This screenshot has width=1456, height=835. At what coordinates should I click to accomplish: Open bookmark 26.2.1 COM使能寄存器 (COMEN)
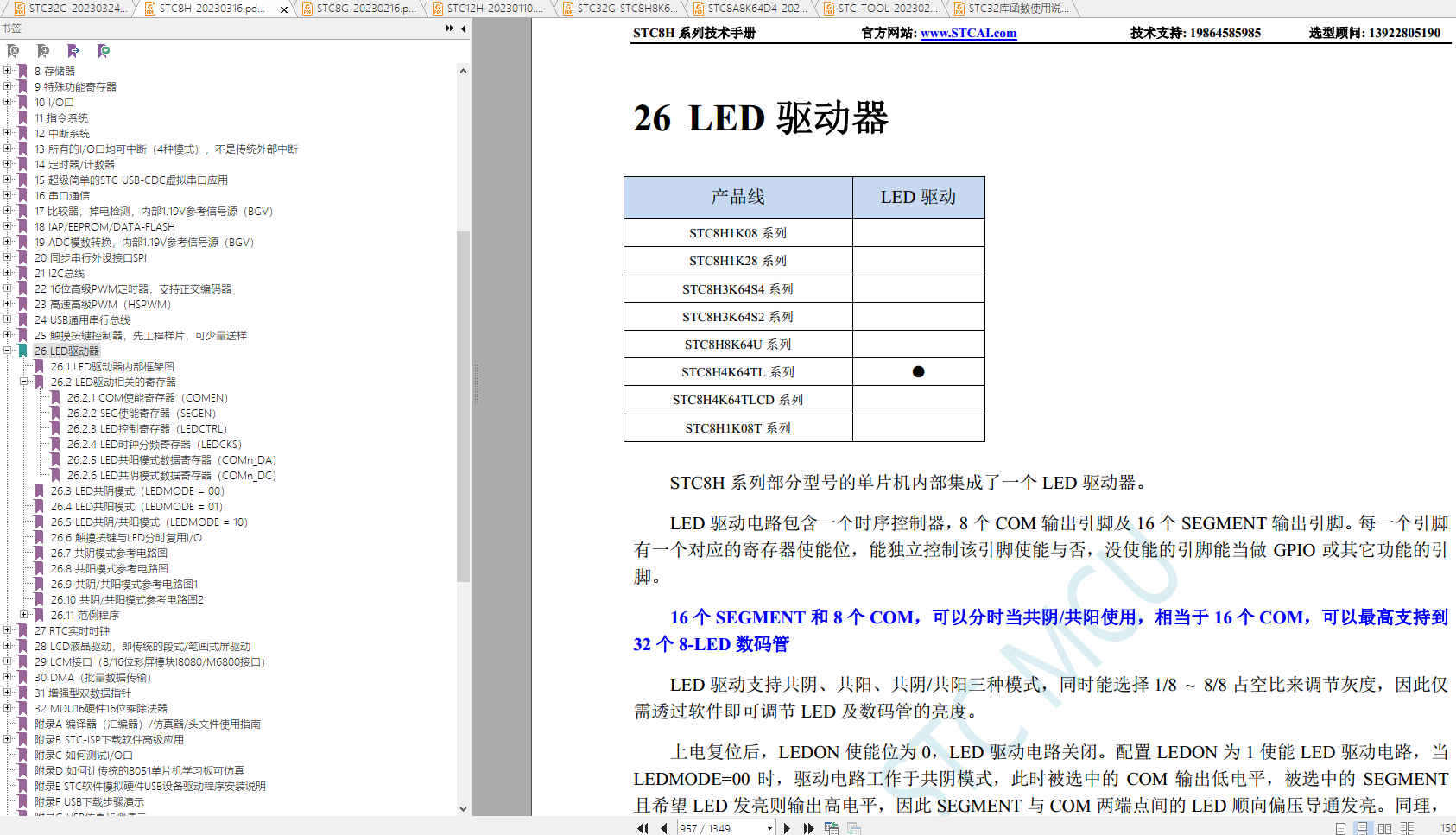[148, 398]
